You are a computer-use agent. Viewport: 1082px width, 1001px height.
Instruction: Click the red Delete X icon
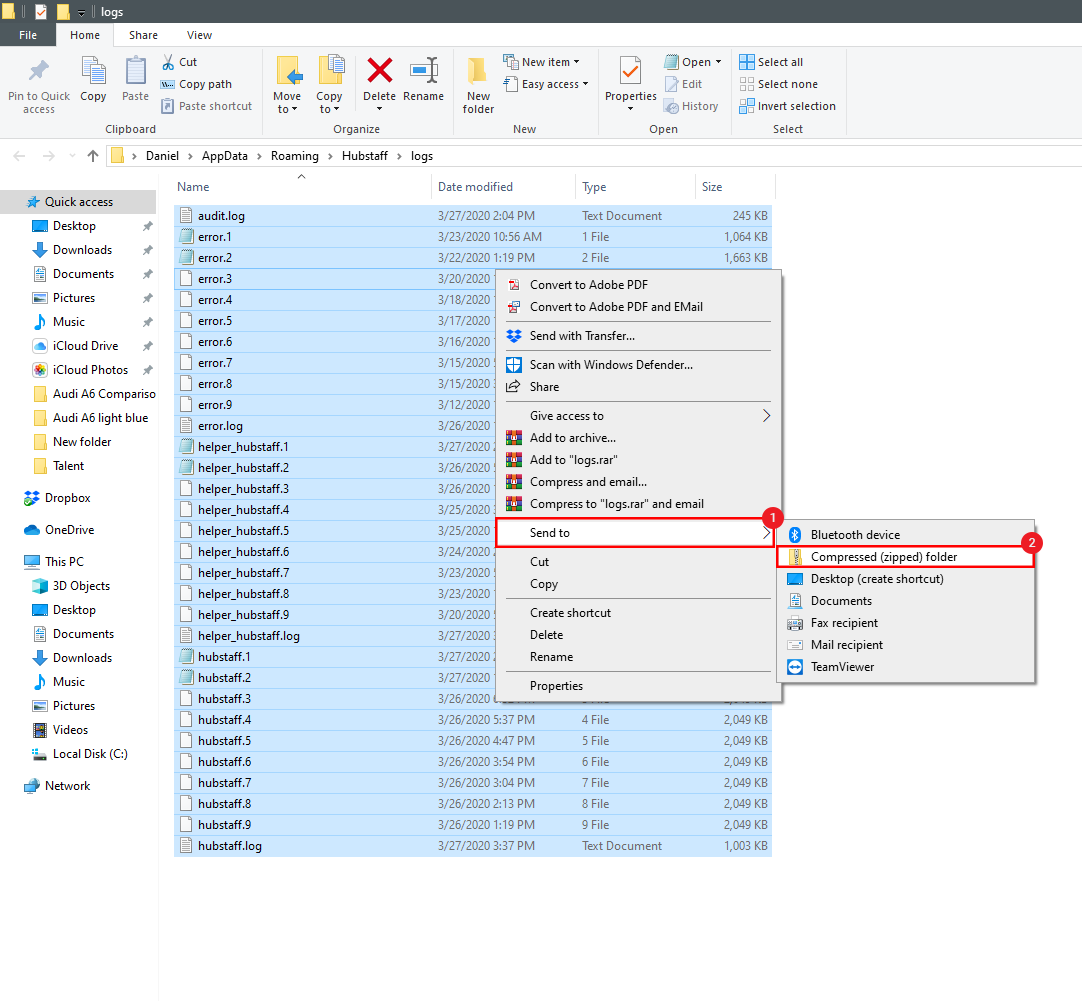point(380,70)
